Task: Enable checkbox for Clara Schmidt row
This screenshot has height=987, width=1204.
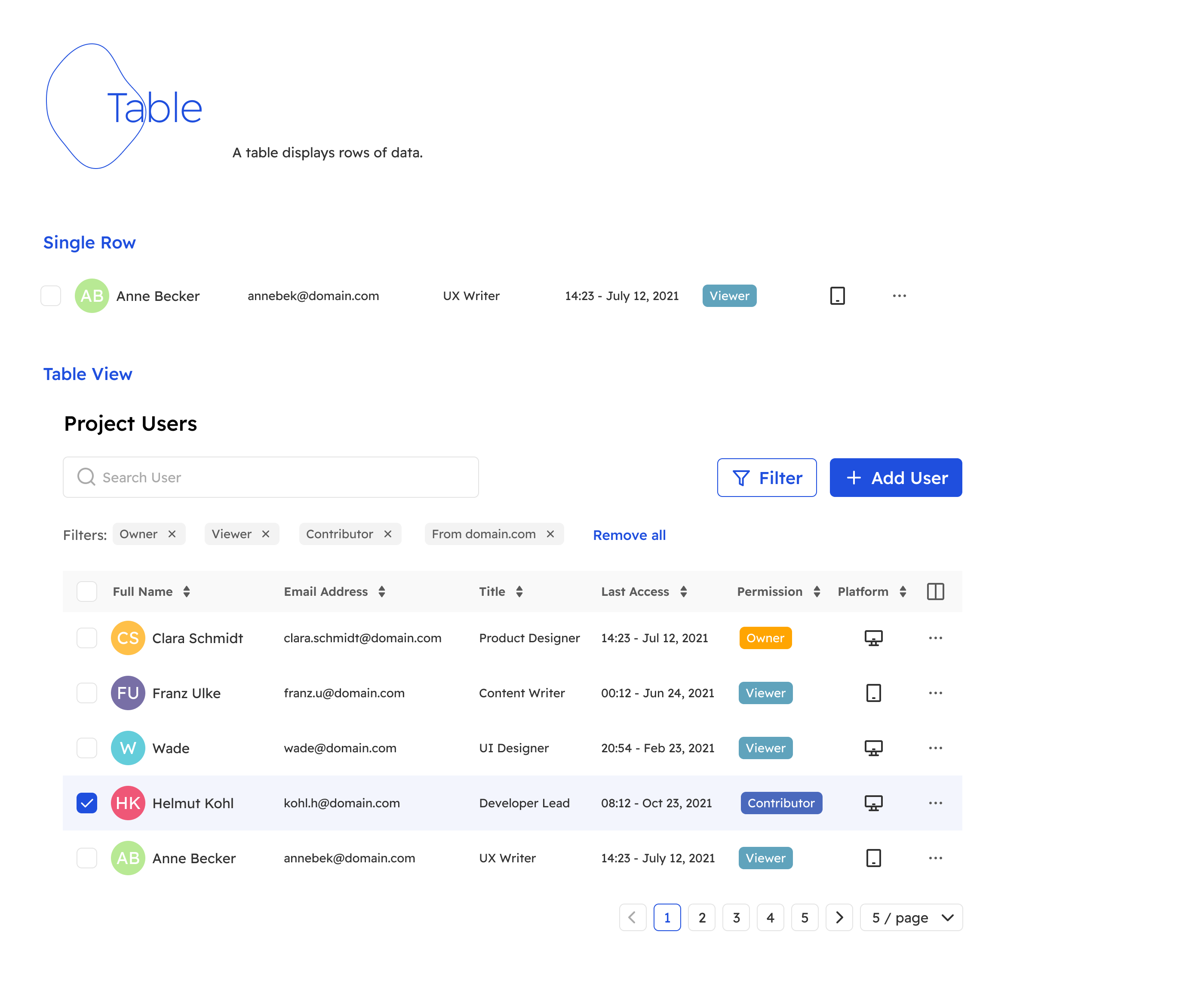Action: pos(87,637)
